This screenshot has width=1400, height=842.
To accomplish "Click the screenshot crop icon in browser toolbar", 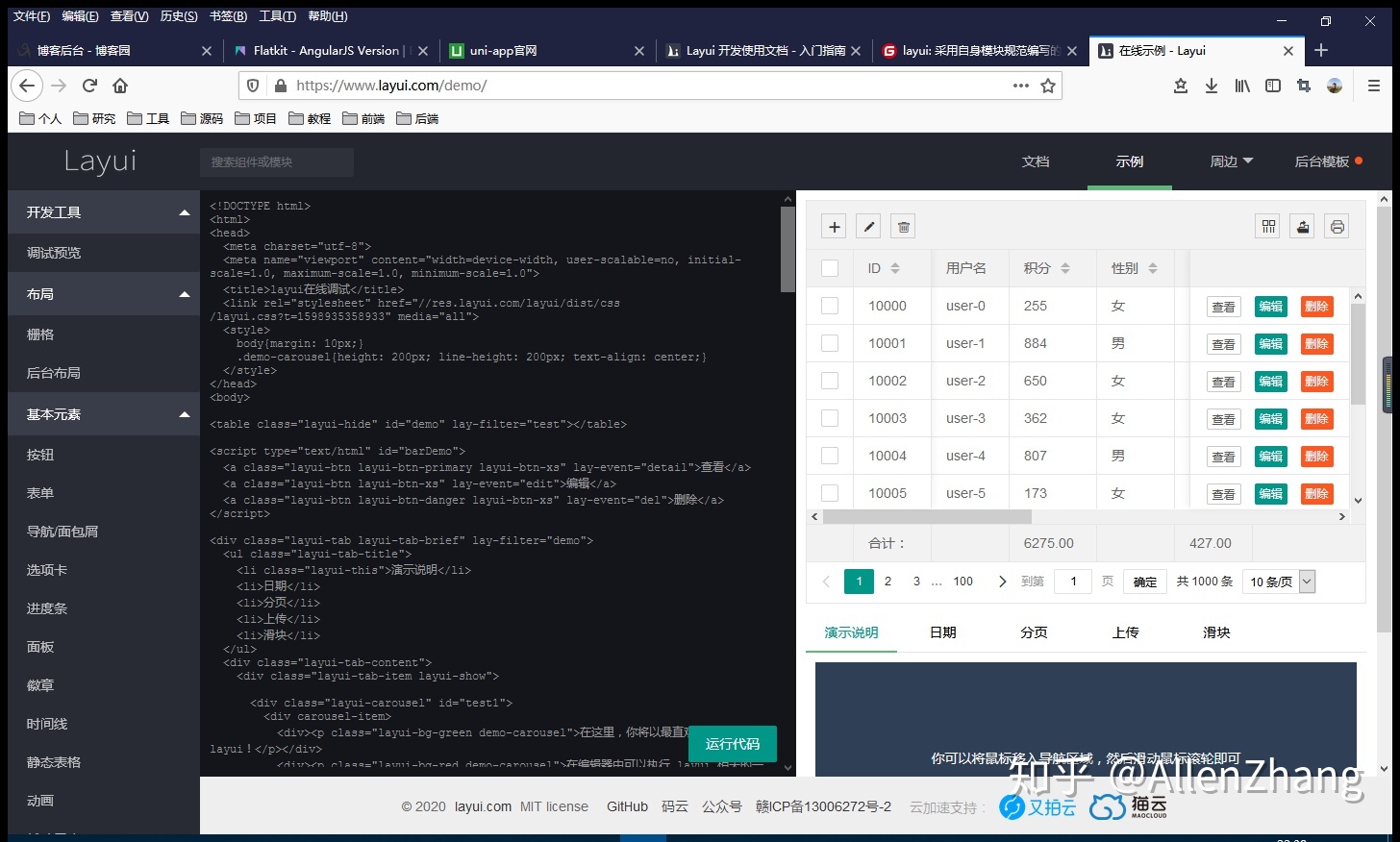I will (1303, 85).
